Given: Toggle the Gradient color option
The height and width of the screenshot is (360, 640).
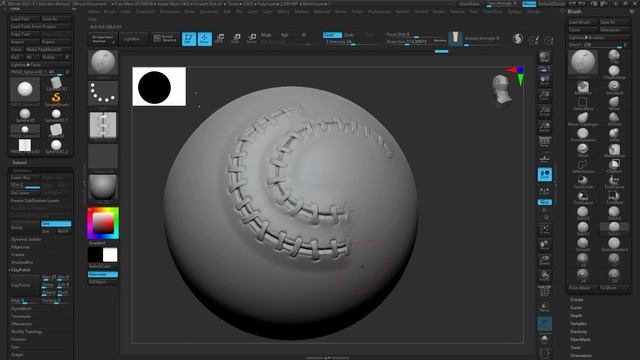Looking at the screenshot, I should point(103,243).
